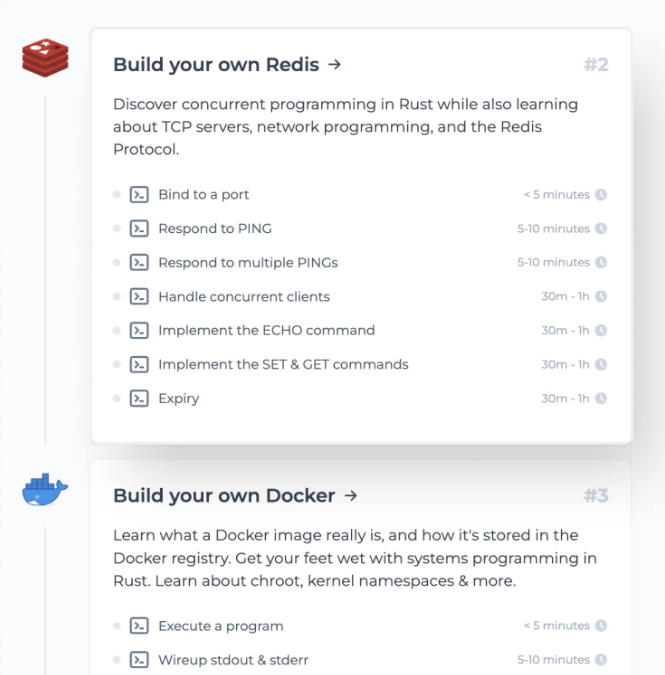Click the #3 course number badge
The image size is (665, 675).
click(596, 496)
